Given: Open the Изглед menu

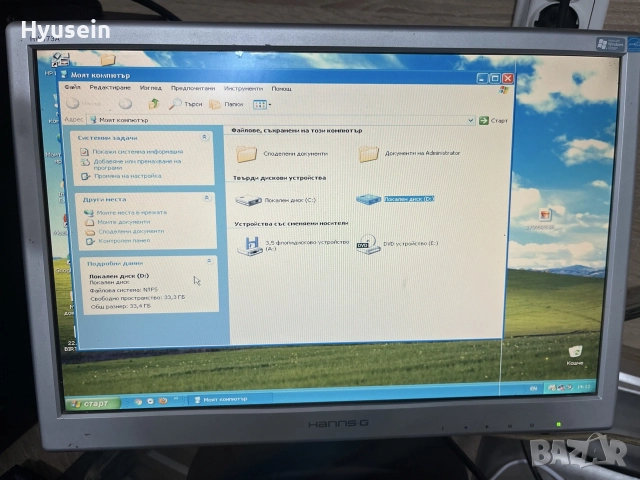Looking at the screenshot, I should click(151, 88).
